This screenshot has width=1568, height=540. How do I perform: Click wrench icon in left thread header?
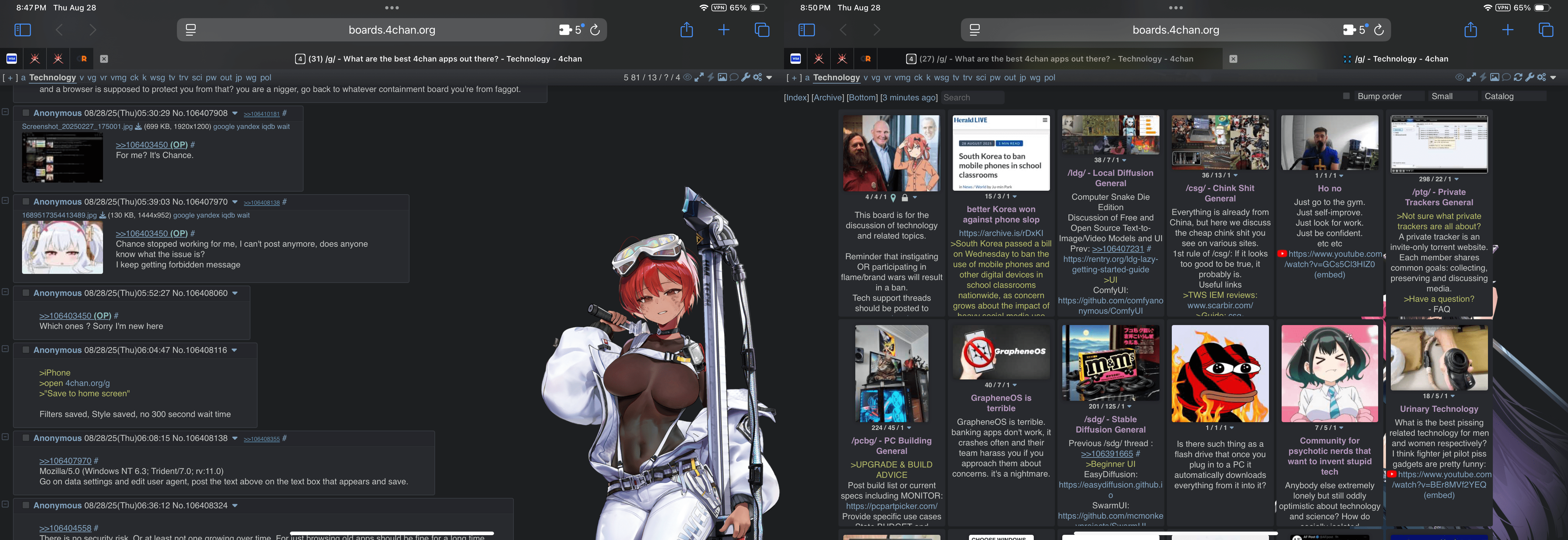point(746,77)
